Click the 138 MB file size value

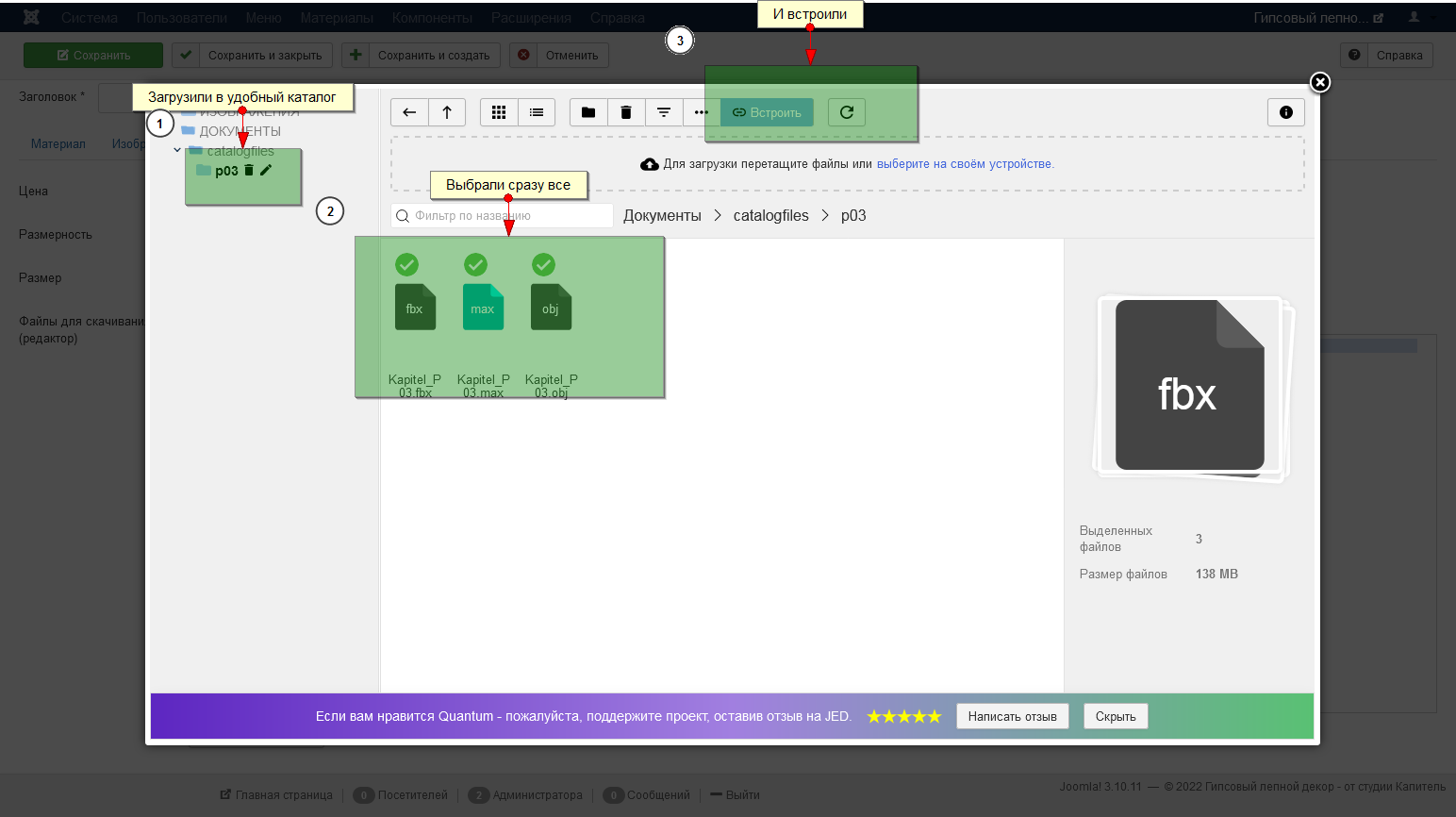(1216, 574)
